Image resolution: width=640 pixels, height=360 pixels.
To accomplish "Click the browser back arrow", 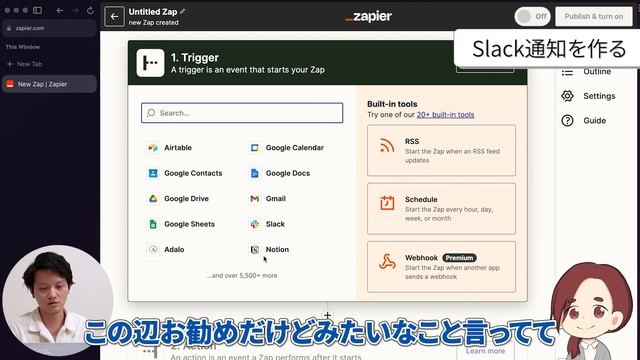I will click(60, 11).
